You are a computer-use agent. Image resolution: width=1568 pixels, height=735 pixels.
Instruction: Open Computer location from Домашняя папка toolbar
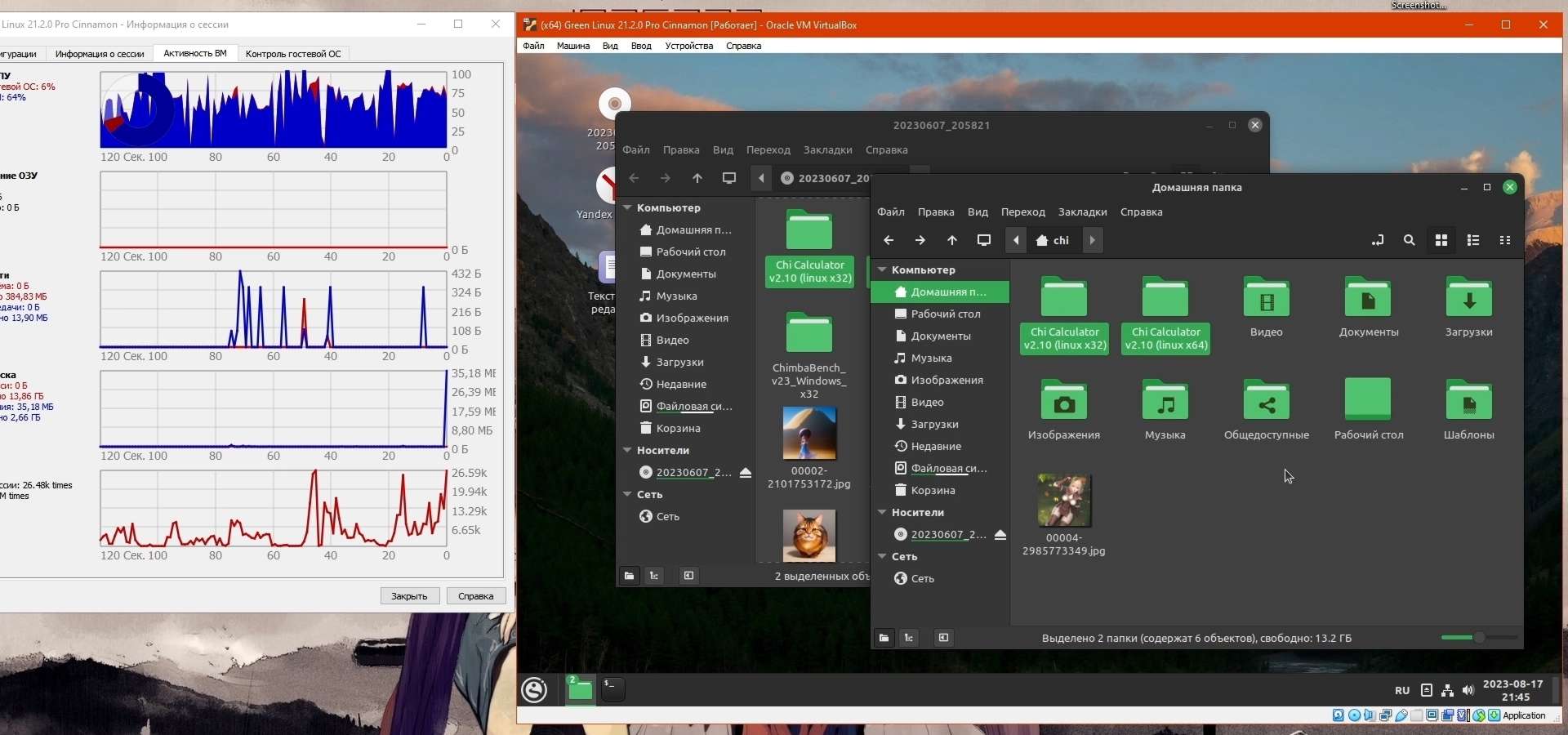click(984, 240)
